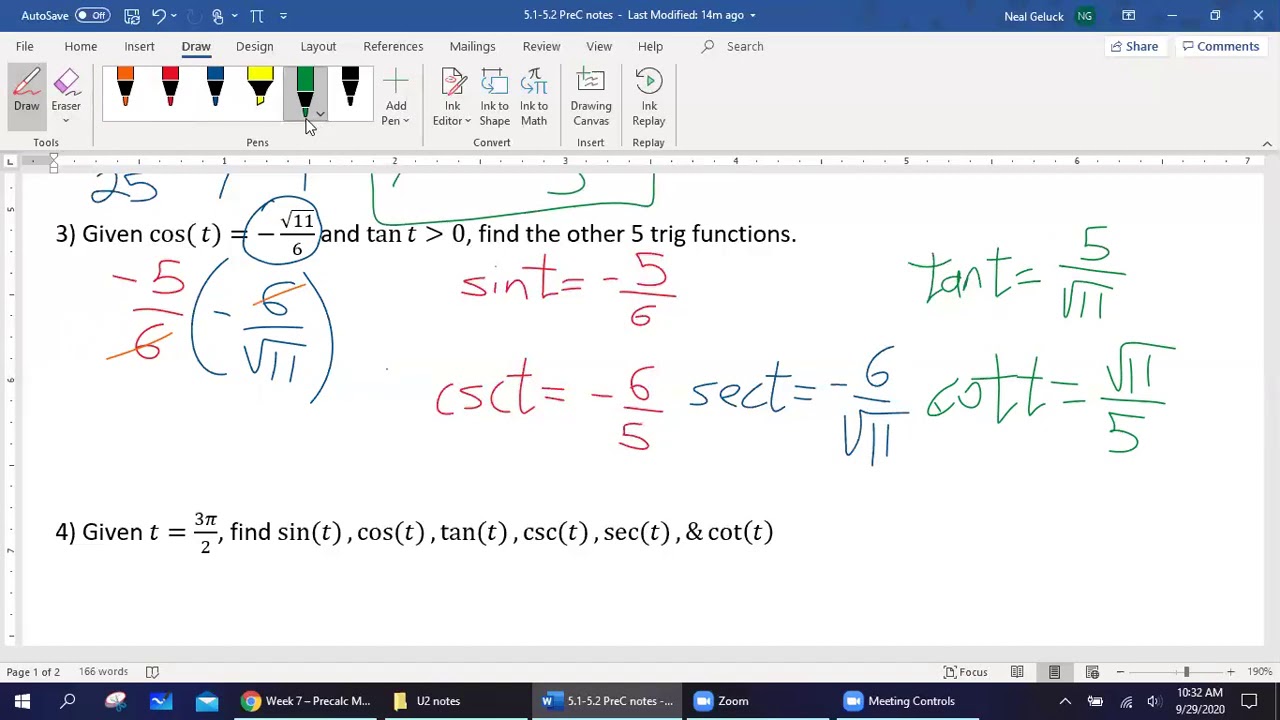Zoom out with the minus button
Image resolution: width=1280 pixels, height=720 pixels.
tap(1120, 672)
